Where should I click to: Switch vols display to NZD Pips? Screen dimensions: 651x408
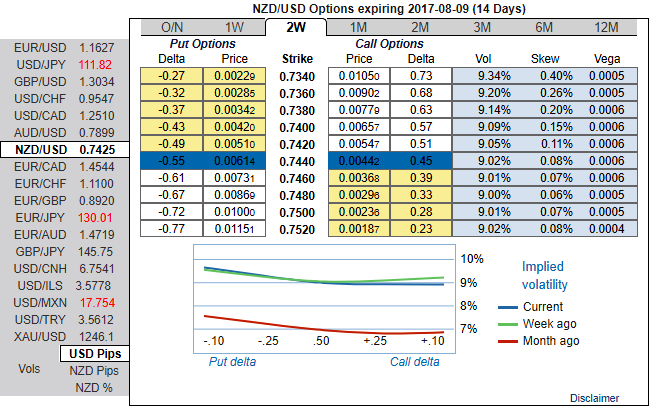(x=95, y=371)
